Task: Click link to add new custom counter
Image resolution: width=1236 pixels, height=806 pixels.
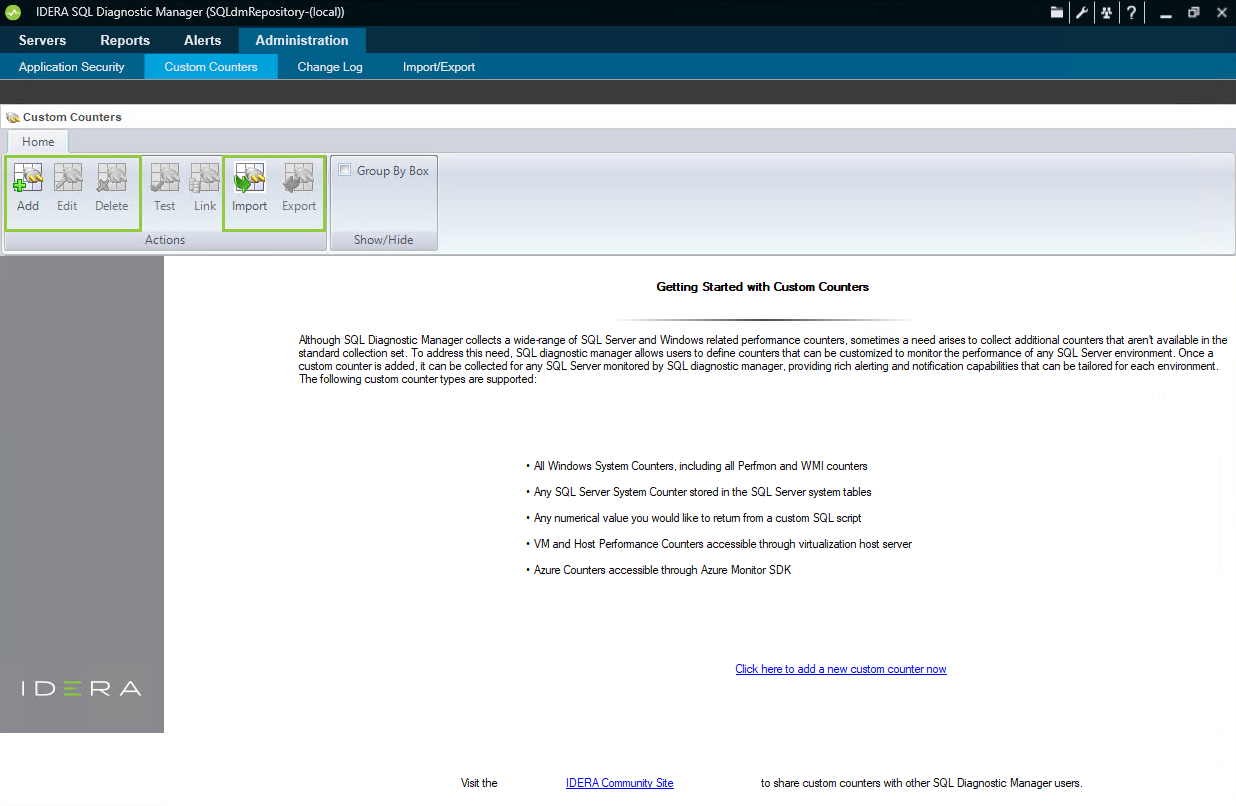Action: [841, 669]
